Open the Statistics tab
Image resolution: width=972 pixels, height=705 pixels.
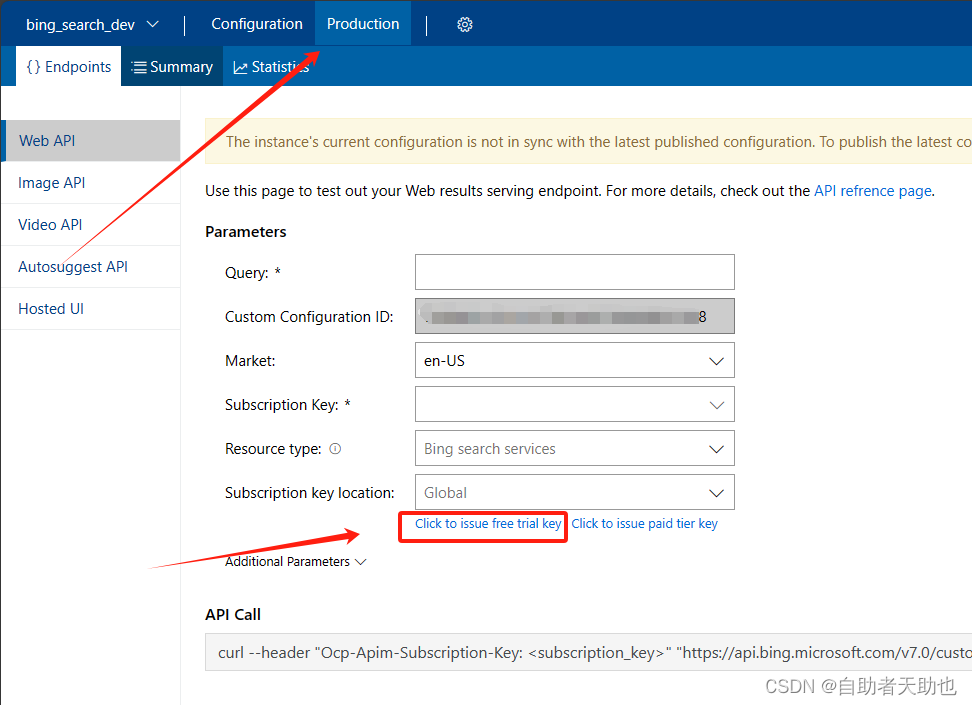click(x=271, y=66)
